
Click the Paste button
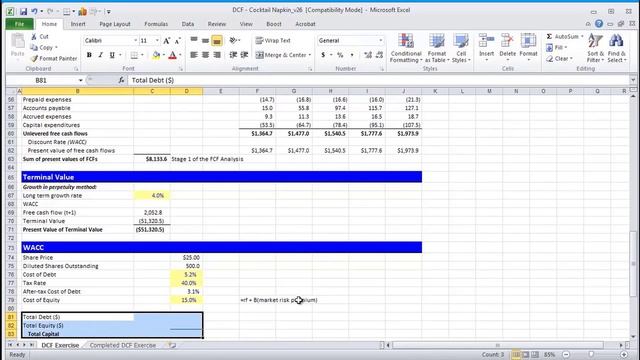coord(18,45)
